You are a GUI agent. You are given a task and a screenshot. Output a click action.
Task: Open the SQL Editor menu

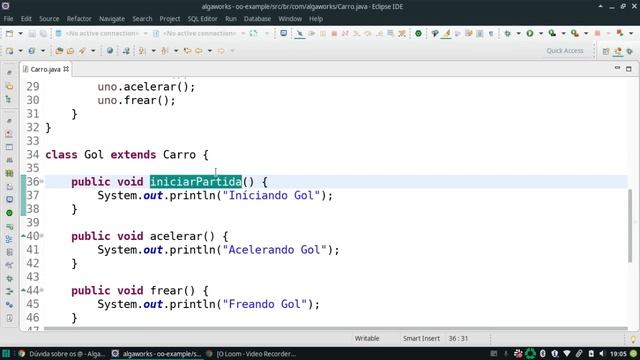point(202,19)
